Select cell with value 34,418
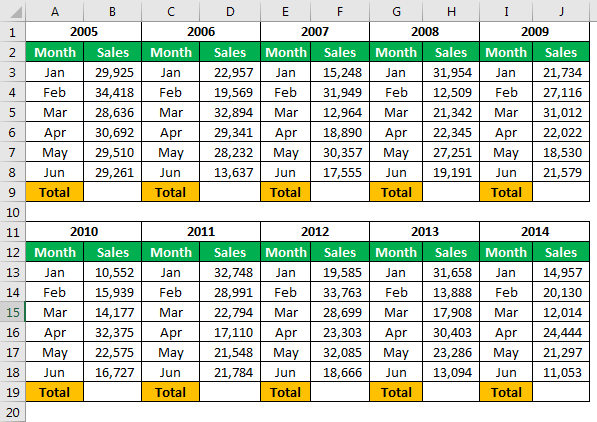Viewport: 597px width, 422px height. pyautogui.click(x=112, y=92)
